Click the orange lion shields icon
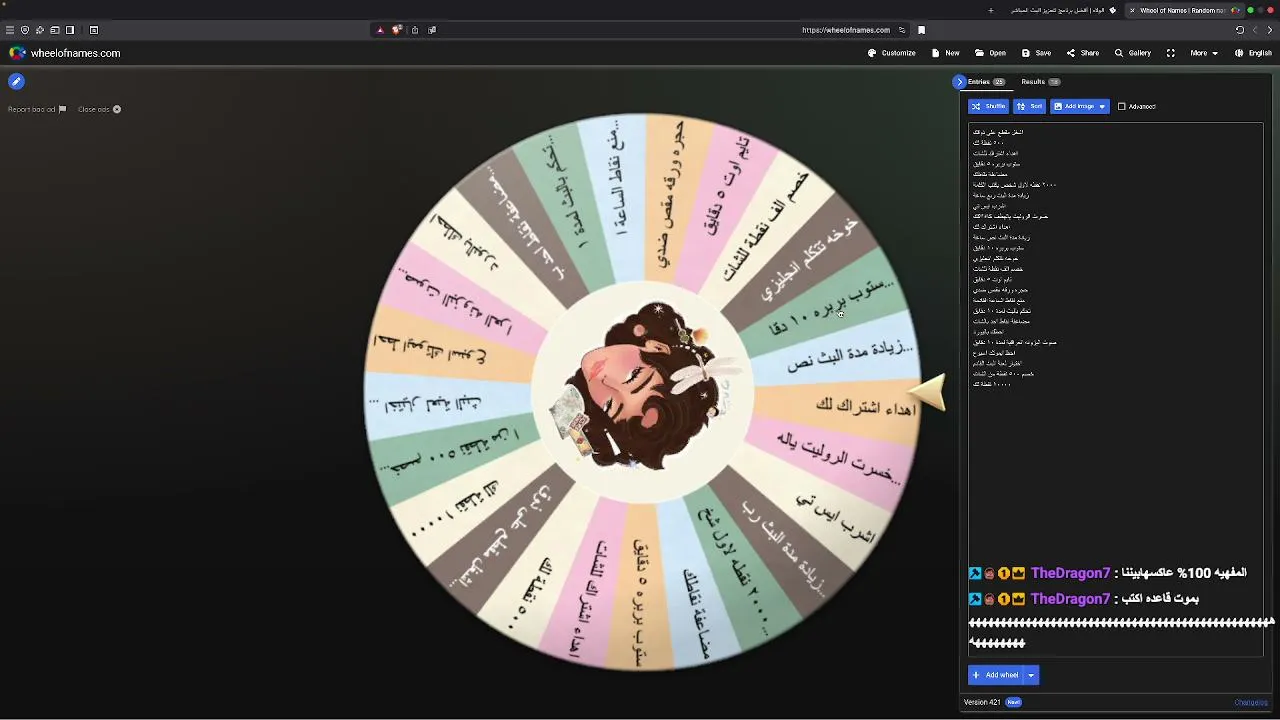Viewport: 1280px width, 720px height. [x=397, y=30]
